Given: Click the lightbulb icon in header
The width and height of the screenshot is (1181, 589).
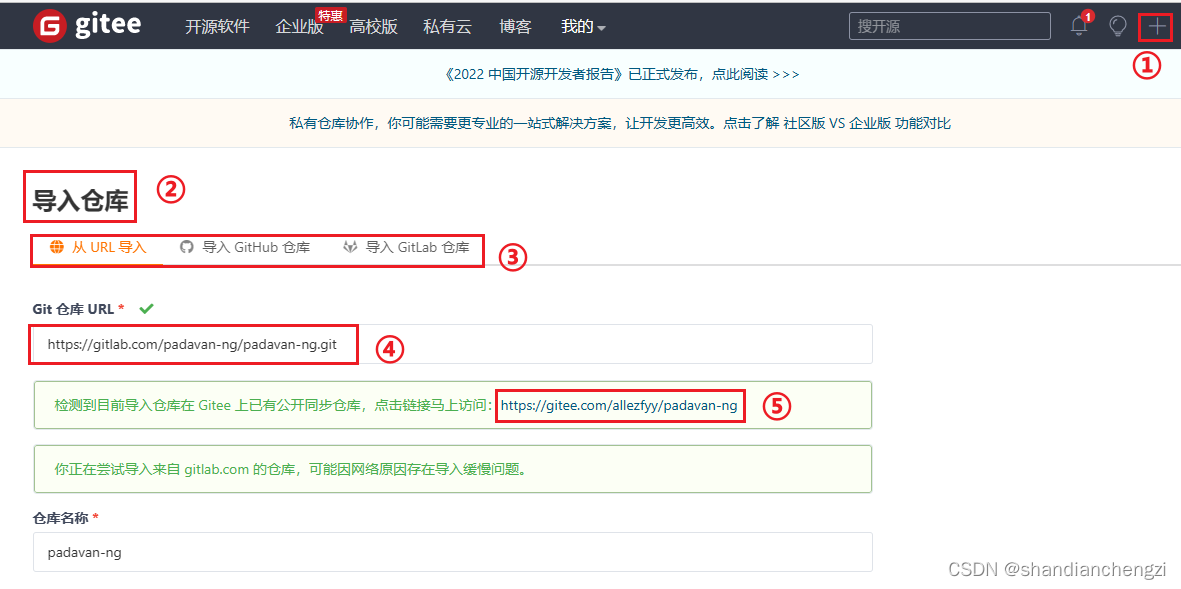Looking at the screenshot, I should [x=1118, y=26].
